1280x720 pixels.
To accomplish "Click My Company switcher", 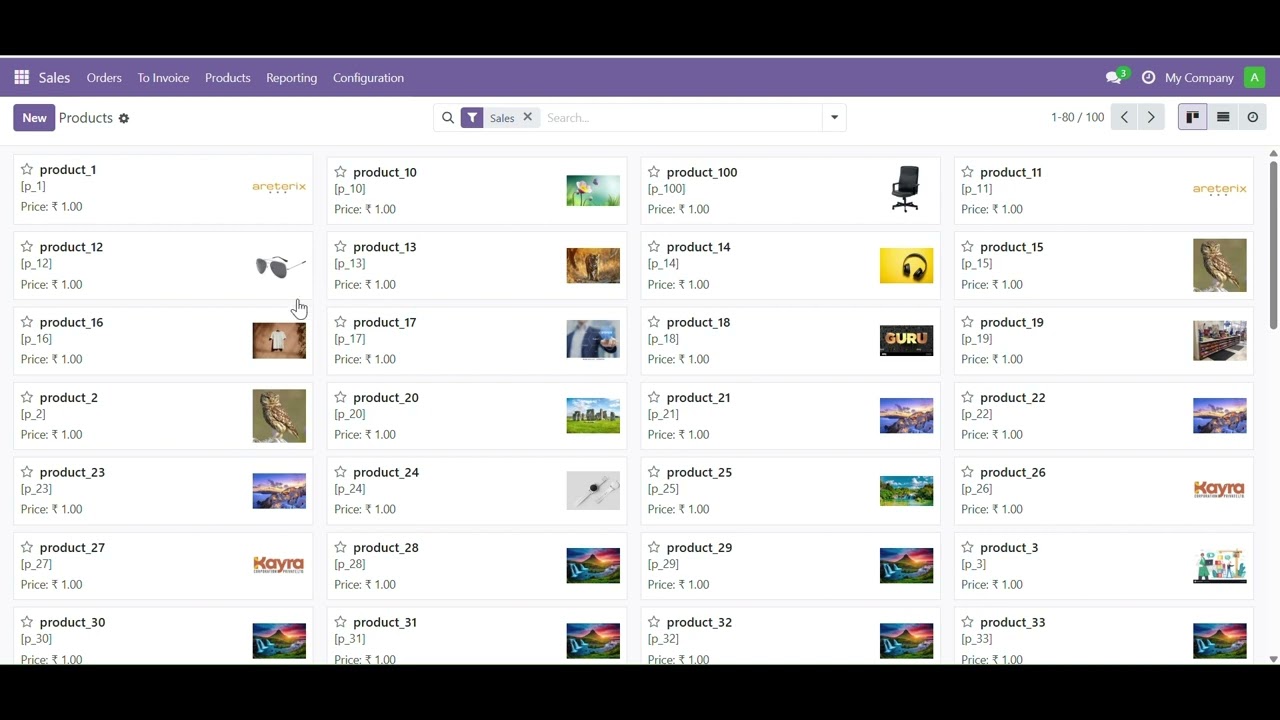I will click(x=1199, y=78).
